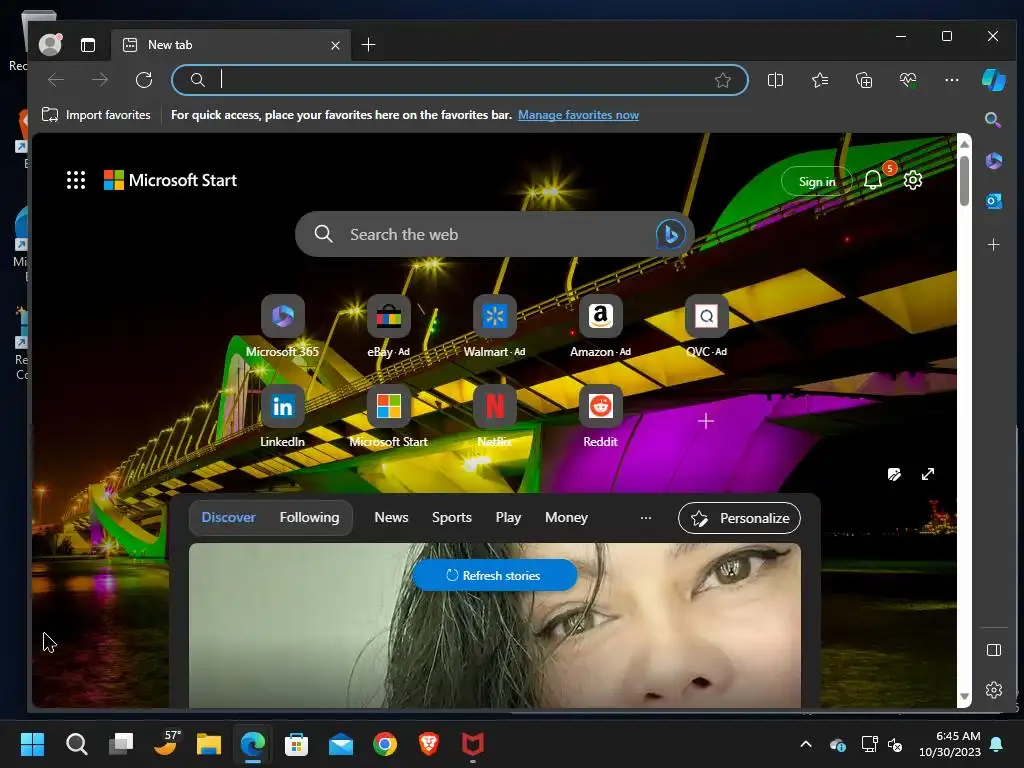Open Settings and more ellipsis menu
The height and width of the screenshot is (768, 1024).
(x=952, y=80)
